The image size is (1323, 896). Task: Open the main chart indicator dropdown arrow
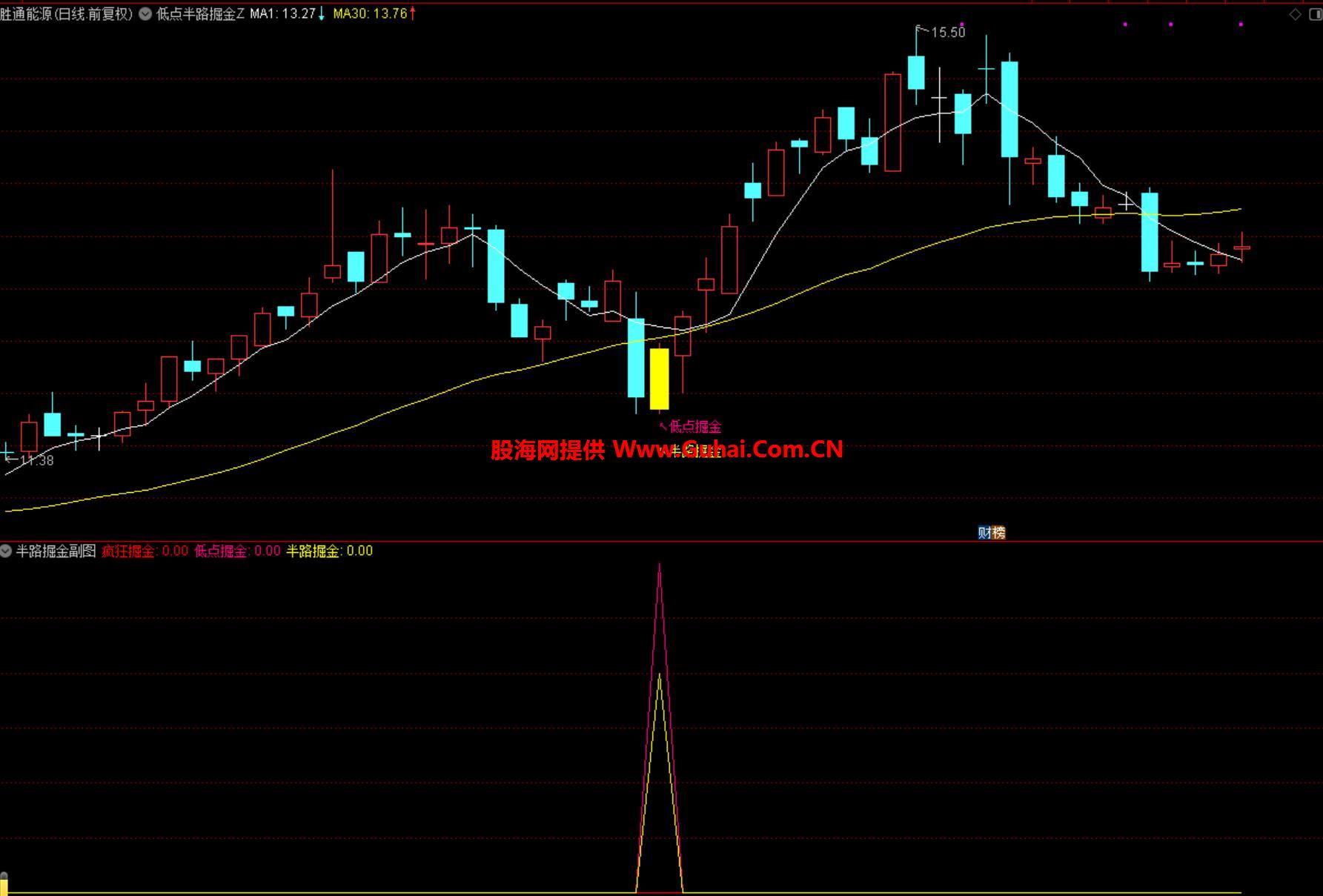click(x=145, y=13)
